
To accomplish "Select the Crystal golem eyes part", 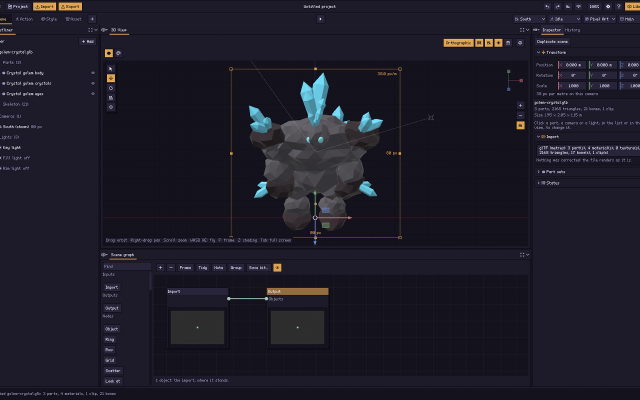I will click(x=24, y=94).
